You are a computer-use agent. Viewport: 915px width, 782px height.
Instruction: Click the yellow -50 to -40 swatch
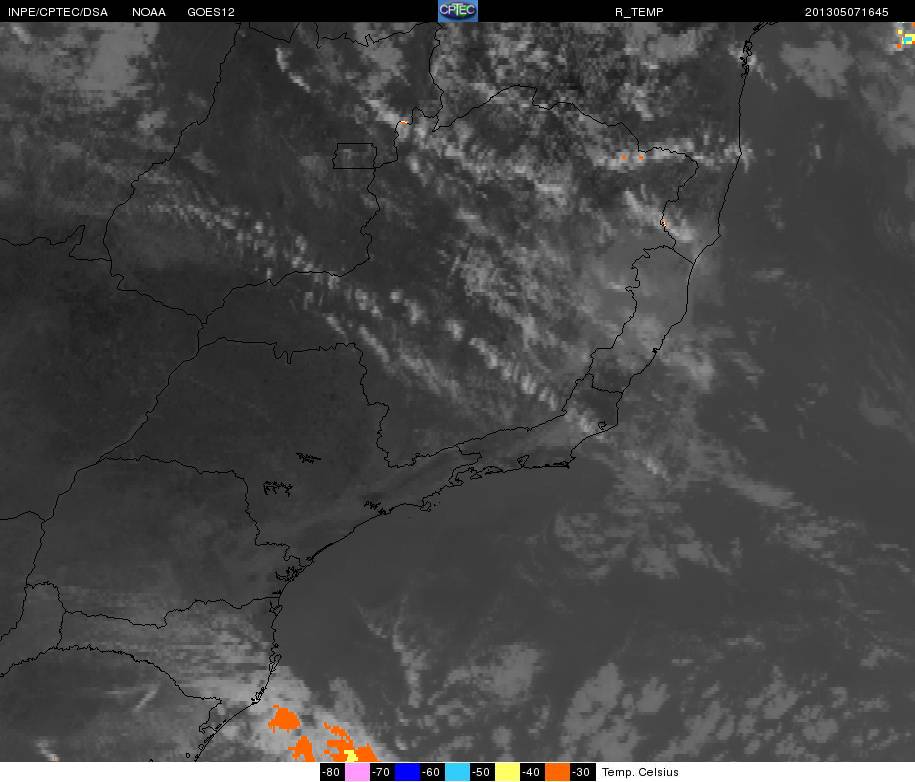pyautogui.click(x=508, y=772)
